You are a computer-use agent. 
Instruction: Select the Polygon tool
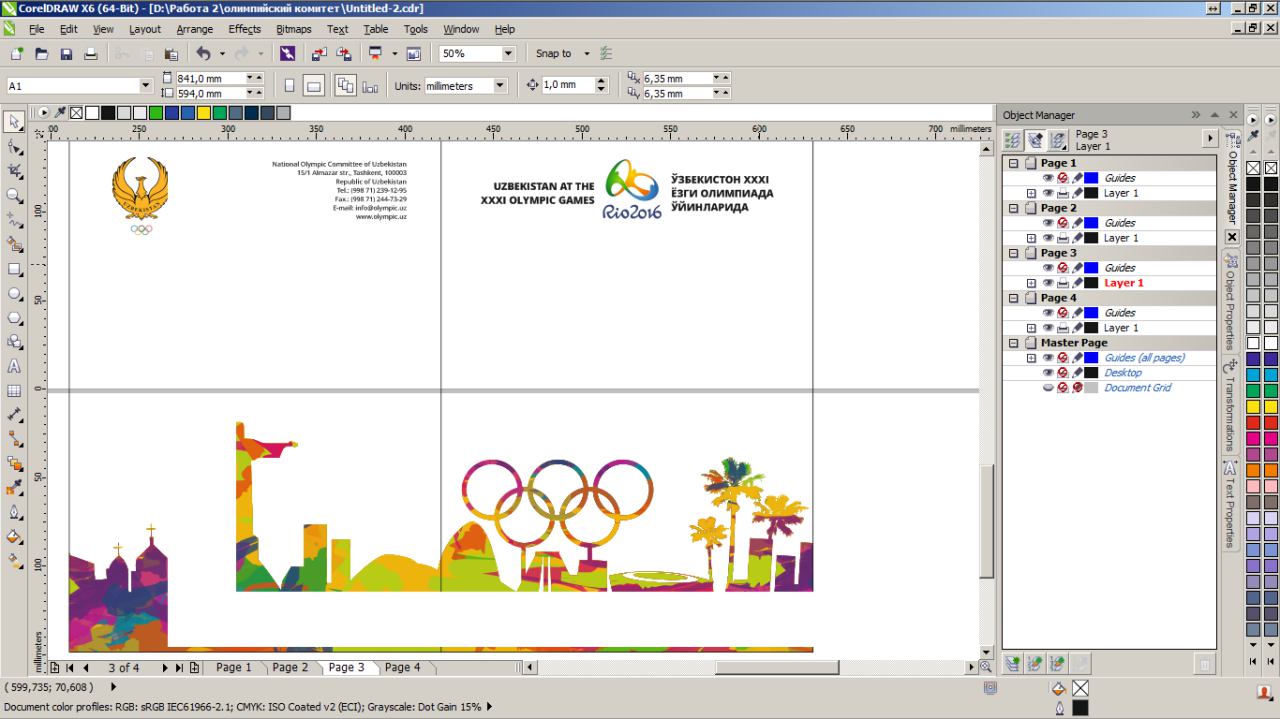click(15, 318)
